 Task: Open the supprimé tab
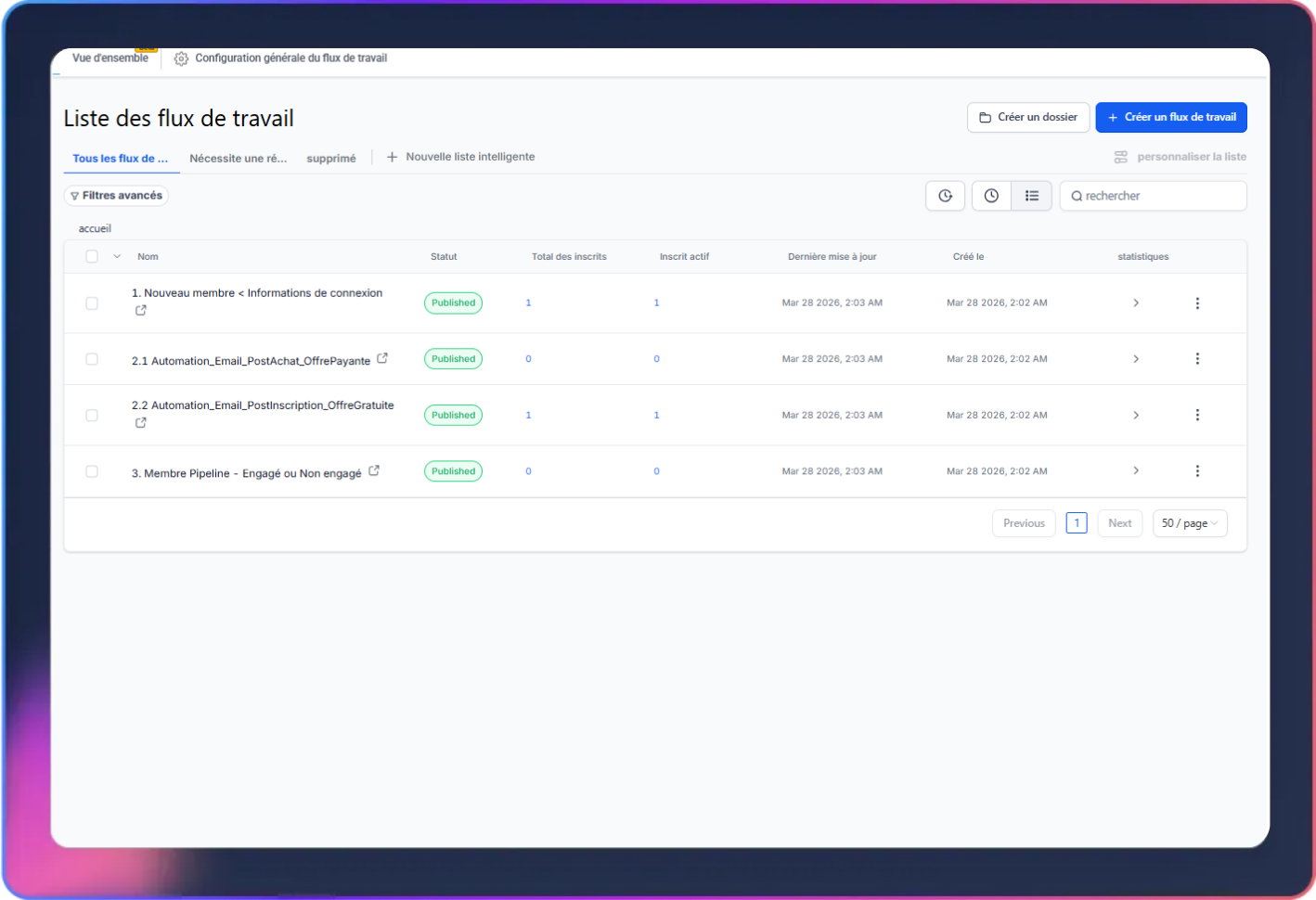(331, 159)
